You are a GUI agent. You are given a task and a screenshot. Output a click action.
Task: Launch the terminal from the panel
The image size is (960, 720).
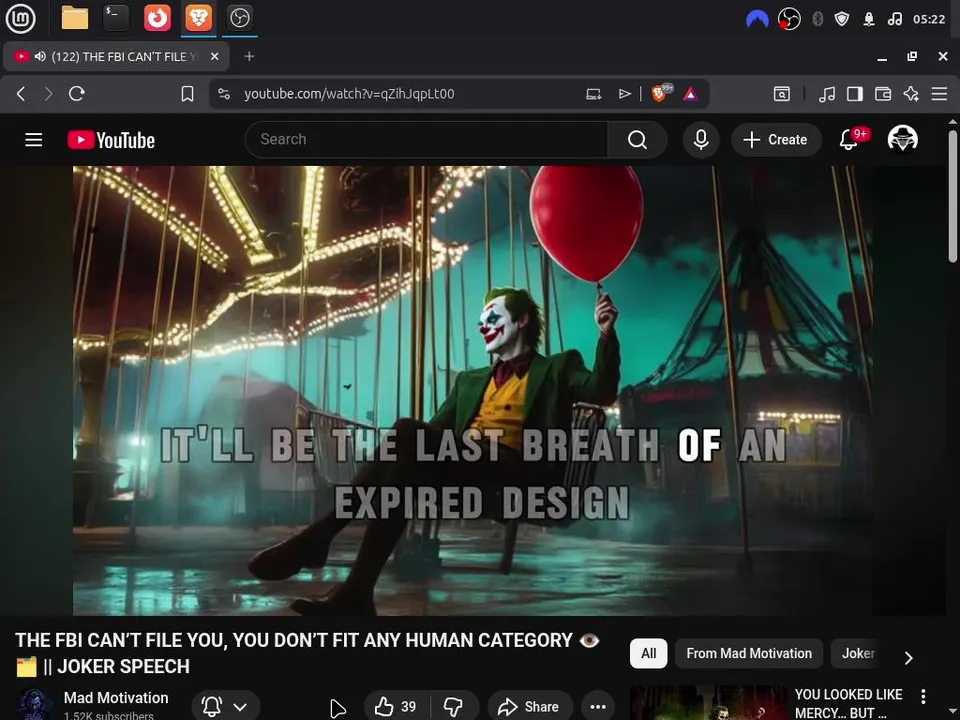(x=116, y=18)
